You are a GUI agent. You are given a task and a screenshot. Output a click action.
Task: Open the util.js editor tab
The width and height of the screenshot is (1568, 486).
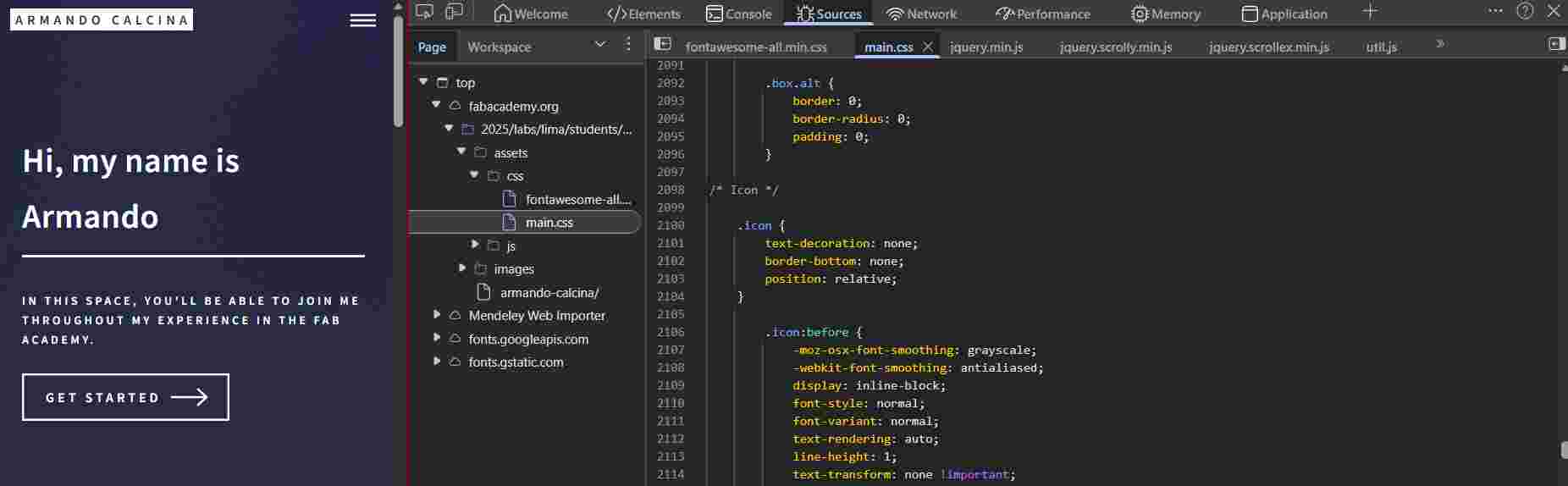[x=1382, y=47]
